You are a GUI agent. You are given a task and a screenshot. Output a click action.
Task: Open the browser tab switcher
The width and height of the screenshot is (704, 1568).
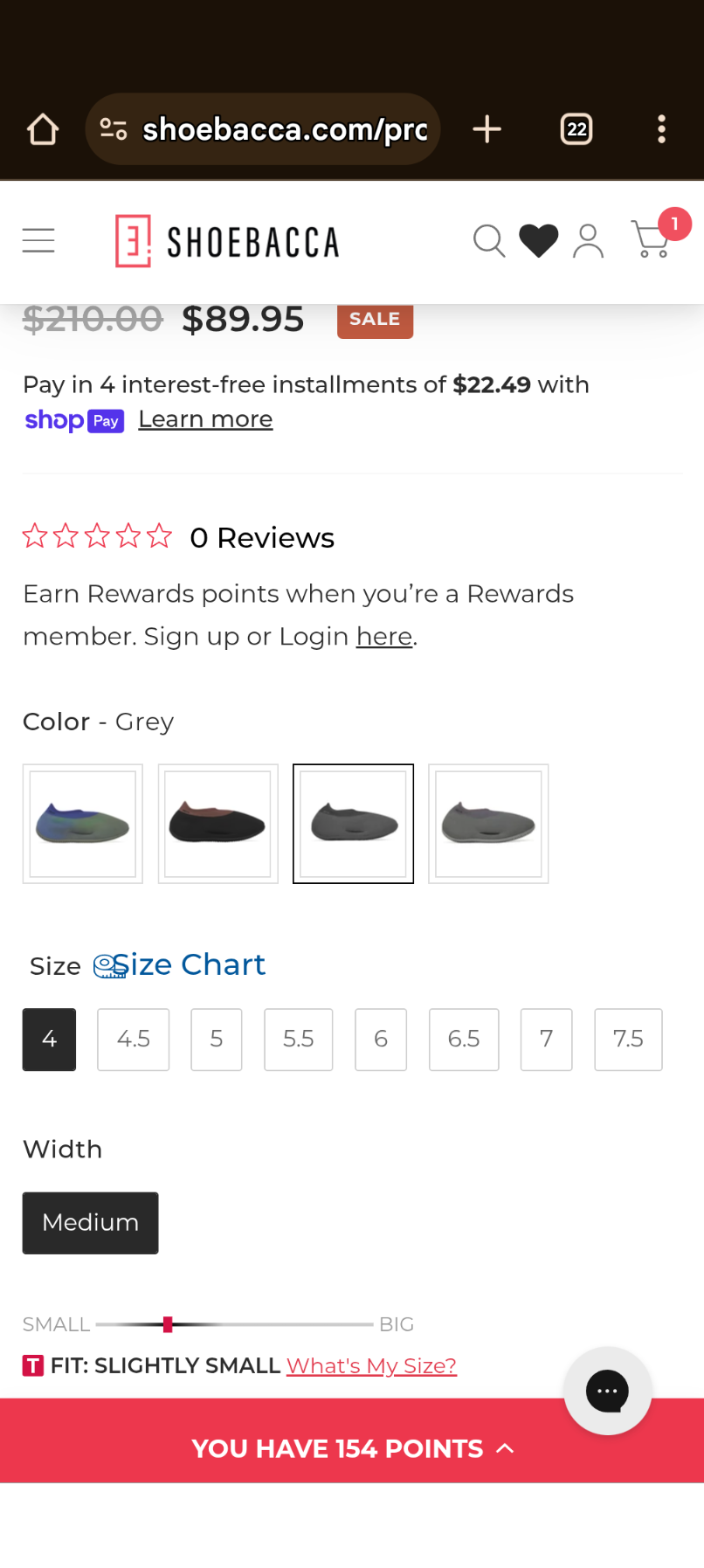click(576, 130)
